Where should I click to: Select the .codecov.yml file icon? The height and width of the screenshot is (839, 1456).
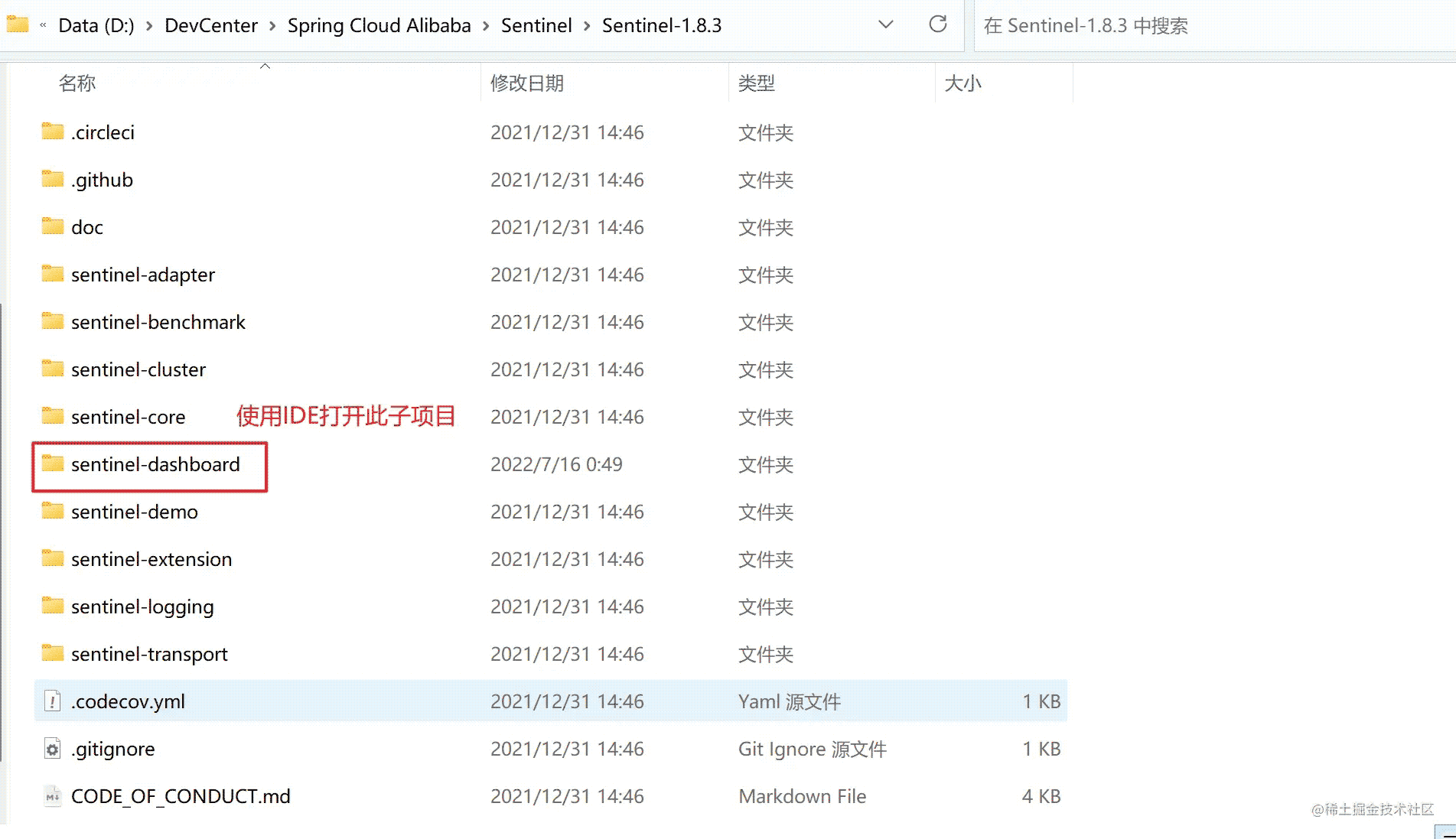pyautogui.click(x=52, y=701)
